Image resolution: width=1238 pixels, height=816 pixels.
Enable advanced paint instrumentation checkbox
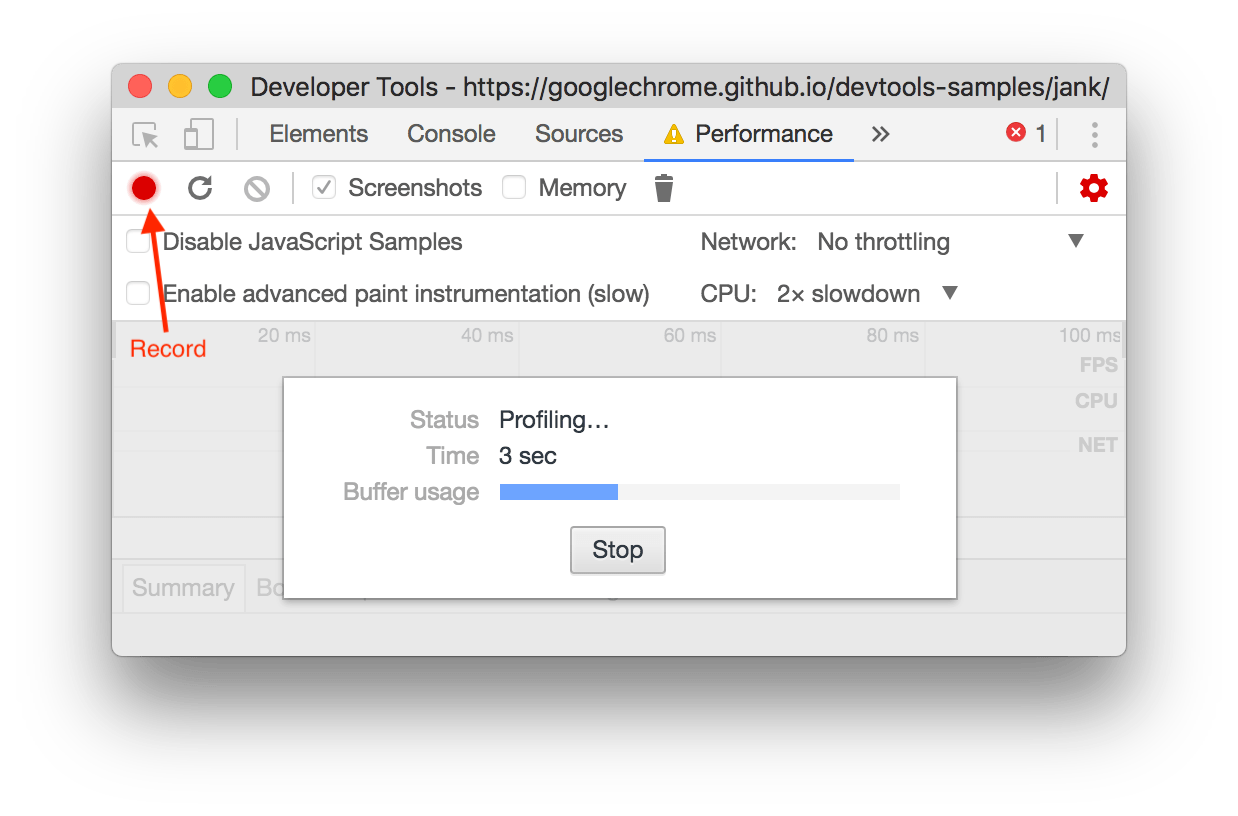[138, 293]
